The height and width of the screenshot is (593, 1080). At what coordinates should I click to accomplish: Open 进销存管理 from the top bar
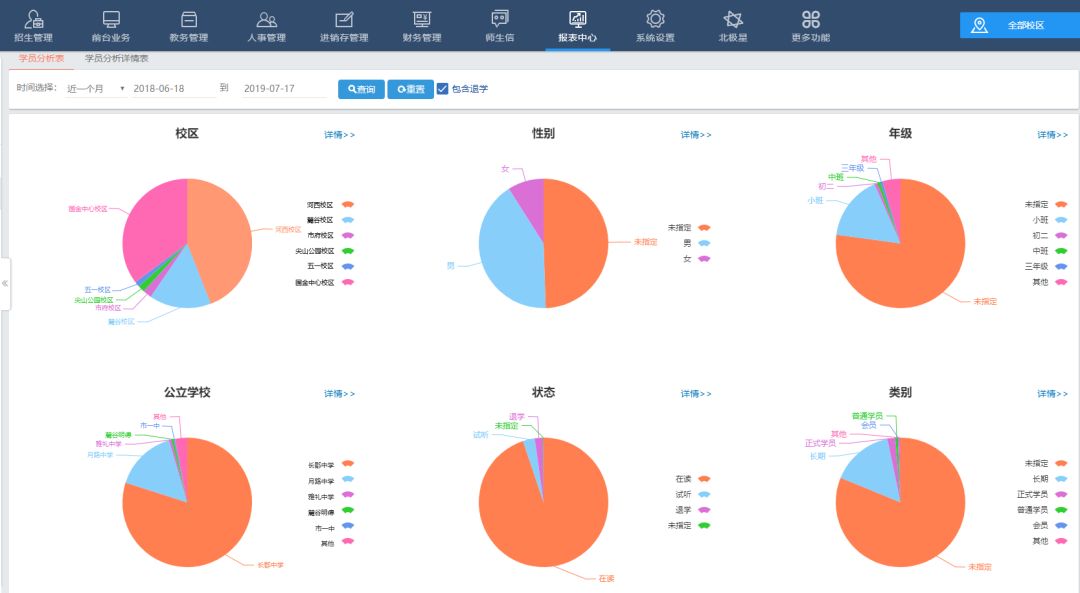344,19
